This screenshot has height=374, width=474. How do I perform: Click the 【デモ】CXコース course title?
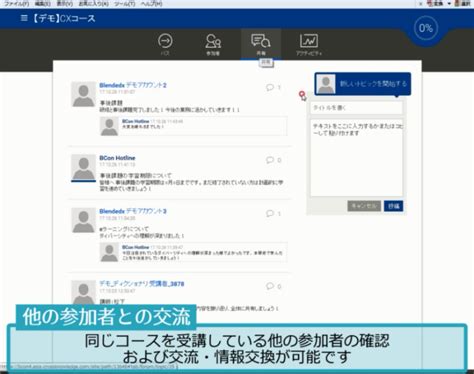[x=64, y=18]
